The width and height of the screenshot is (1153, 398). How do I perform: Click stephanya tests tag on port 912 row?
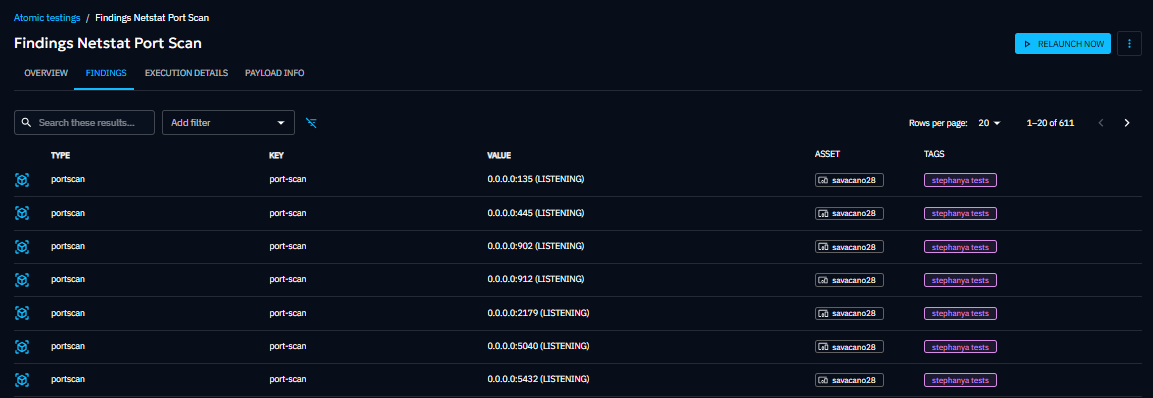tap(960, 280)
